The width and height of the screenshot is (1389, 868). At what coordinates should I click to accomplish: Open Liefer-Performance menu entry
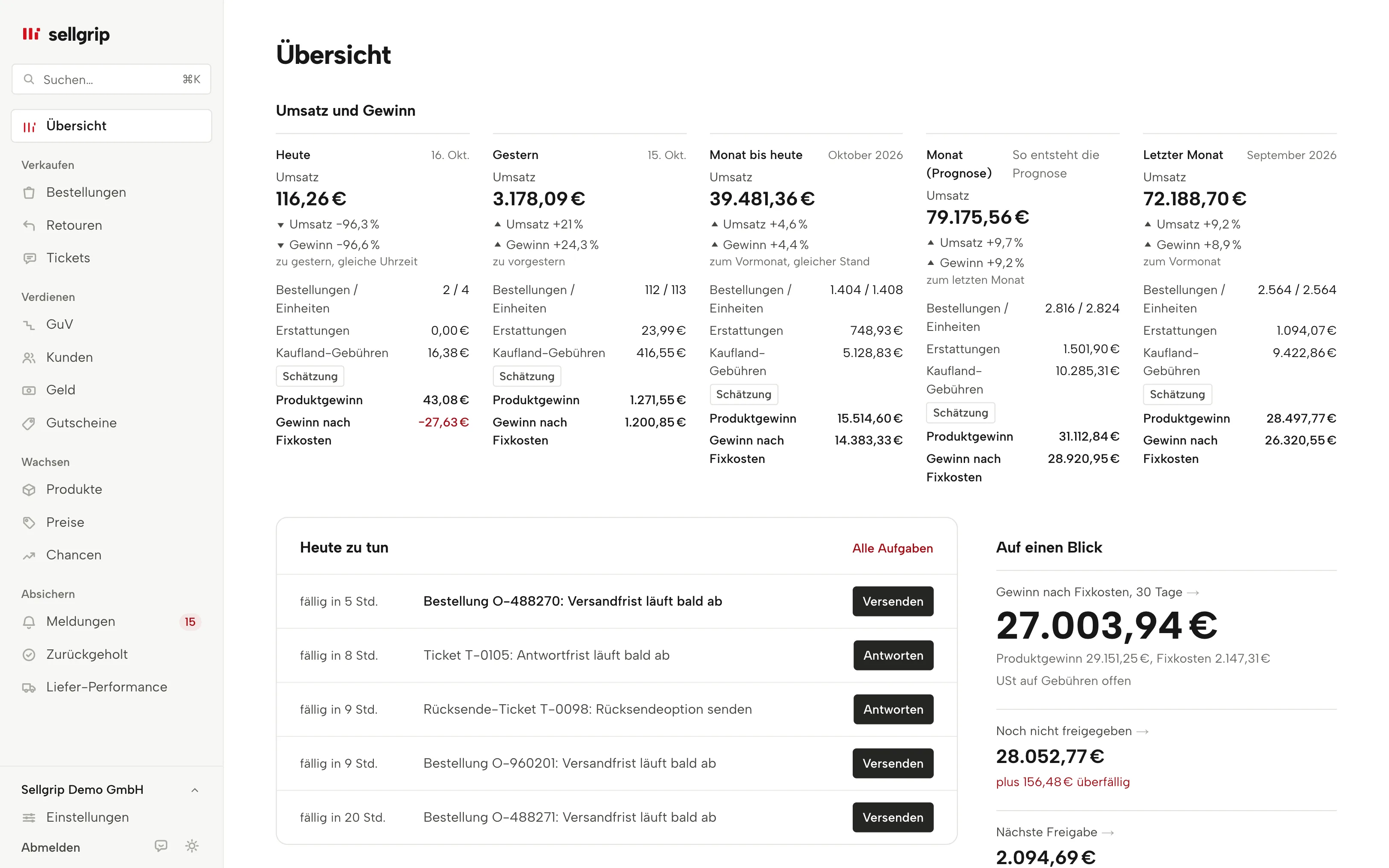(x=111, y=687)
